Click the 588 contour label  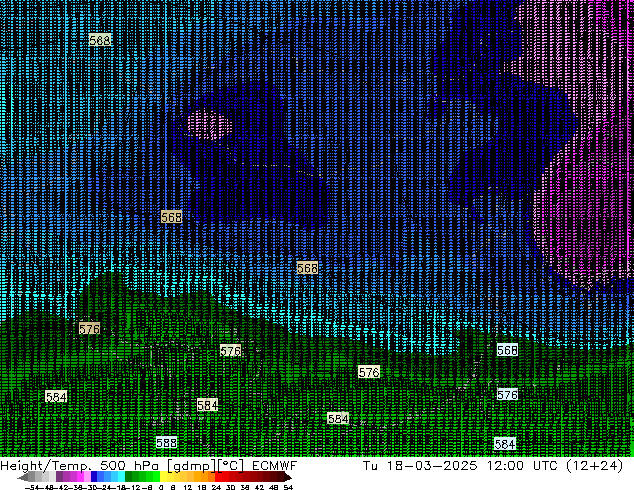point(166,443)
